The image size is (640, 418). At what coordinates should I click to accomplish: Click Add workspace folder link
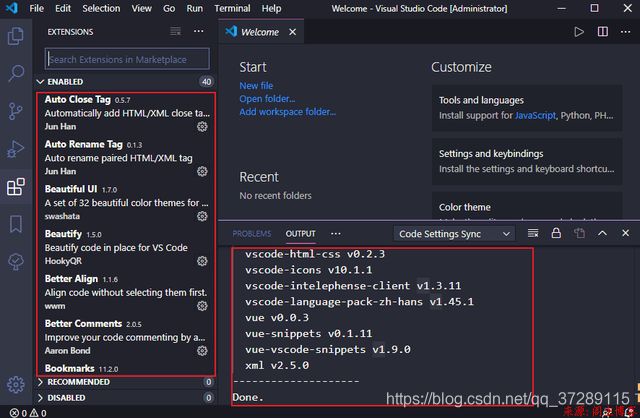click(x=287, y=112)
